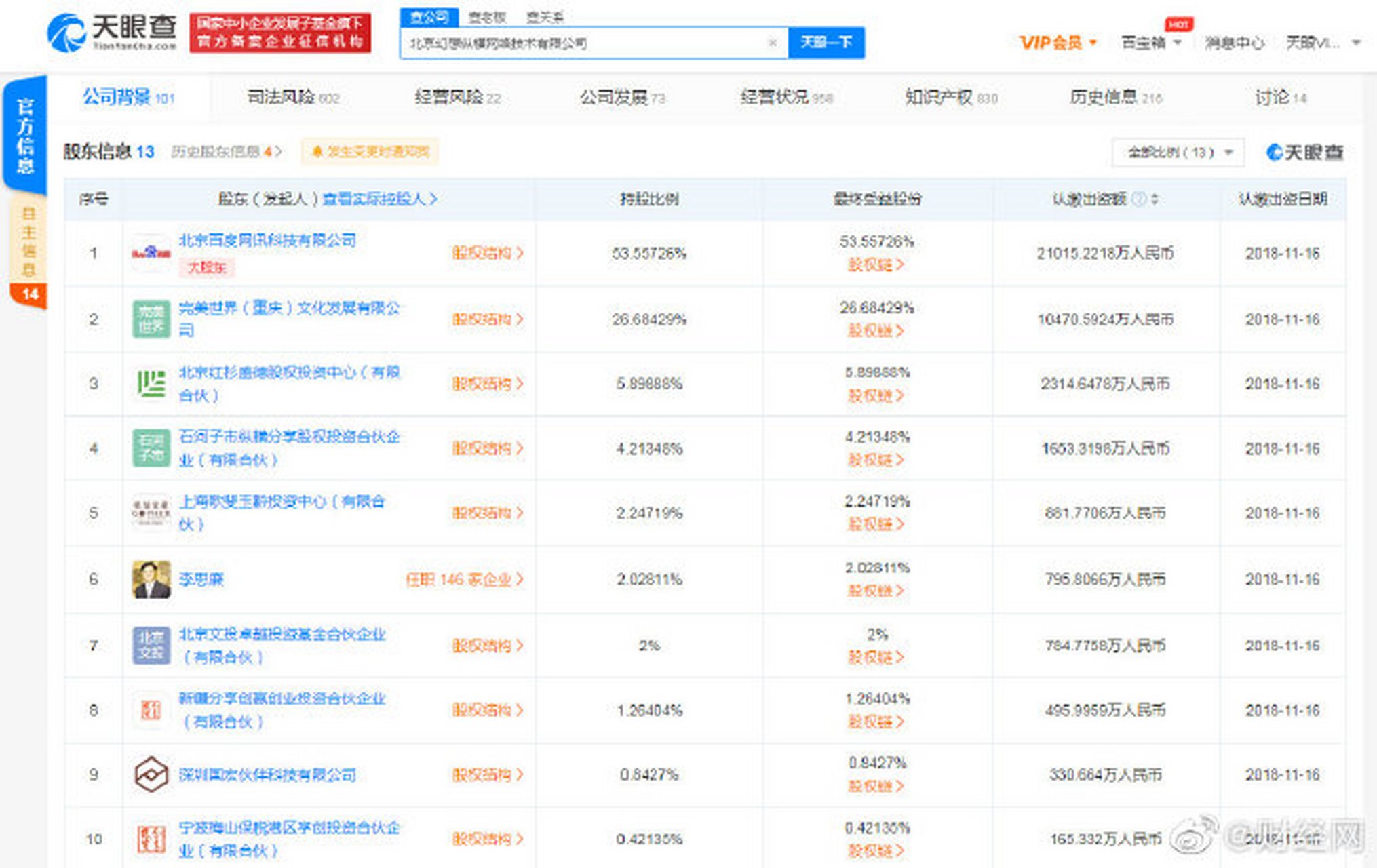This screenshot has height=868, width=1377.
Task: Switch to the 历史信息 tab
Action: [x=1116, y=98]
